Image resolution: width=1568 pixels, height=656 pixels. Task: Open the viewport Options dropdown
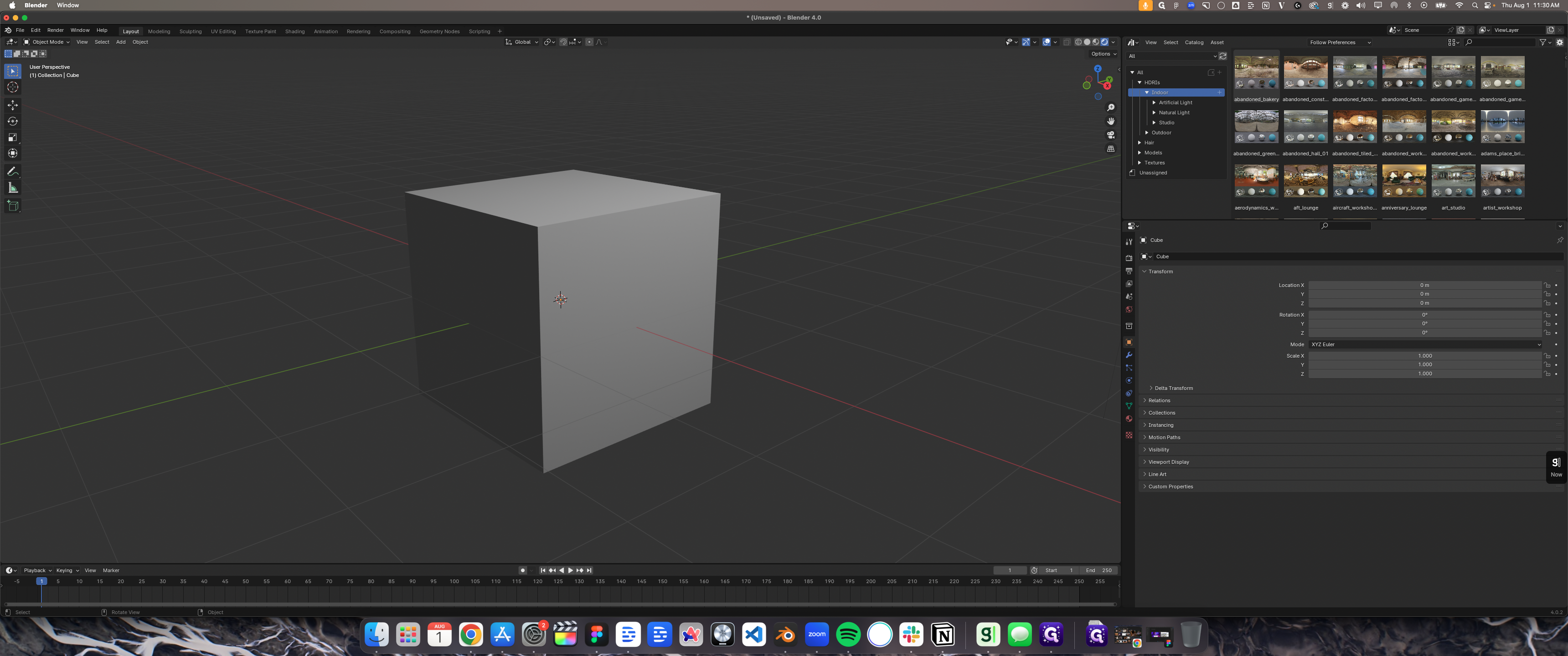1103,54
